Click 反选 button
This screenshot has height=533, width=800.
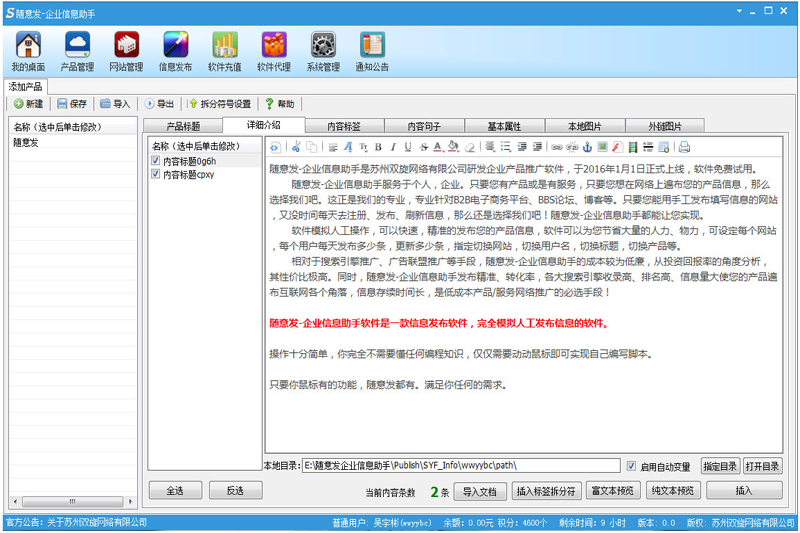click(x=235, y=491)
